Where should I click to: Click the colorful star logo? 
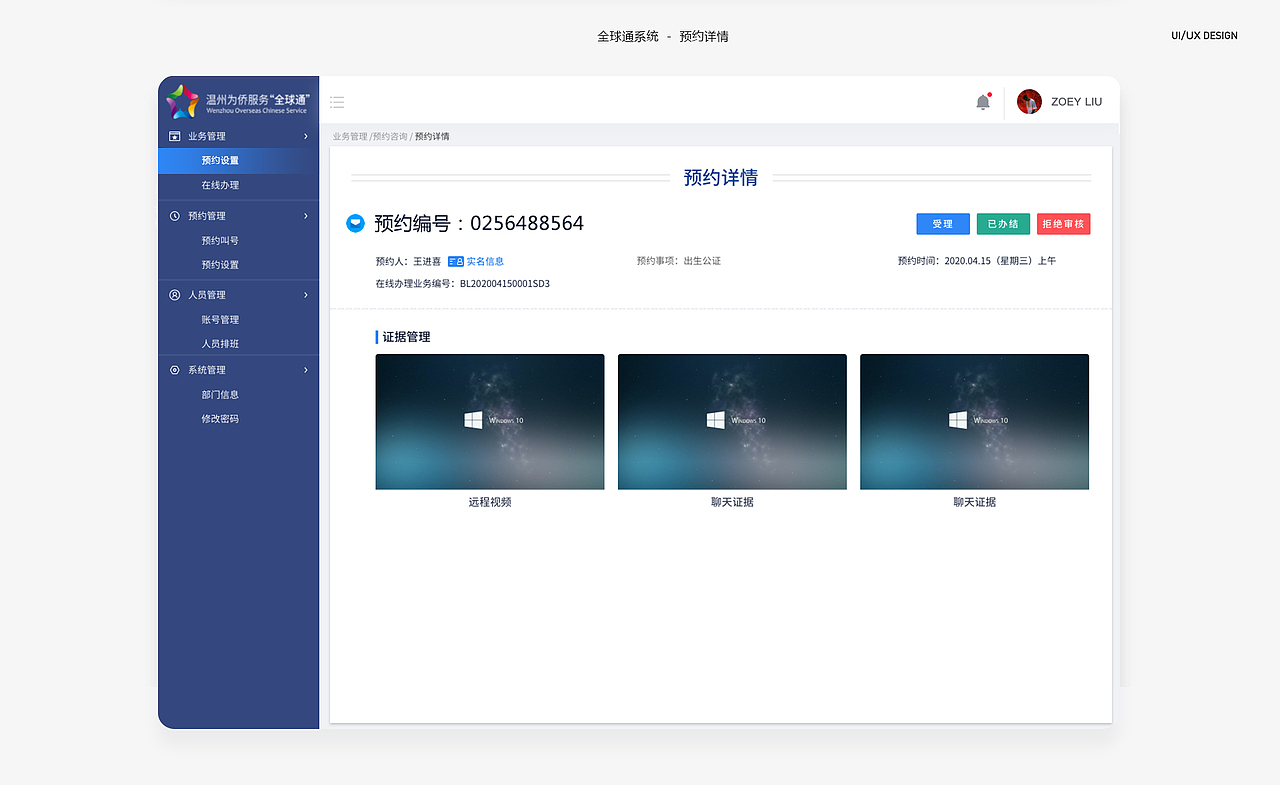[182, 101]
